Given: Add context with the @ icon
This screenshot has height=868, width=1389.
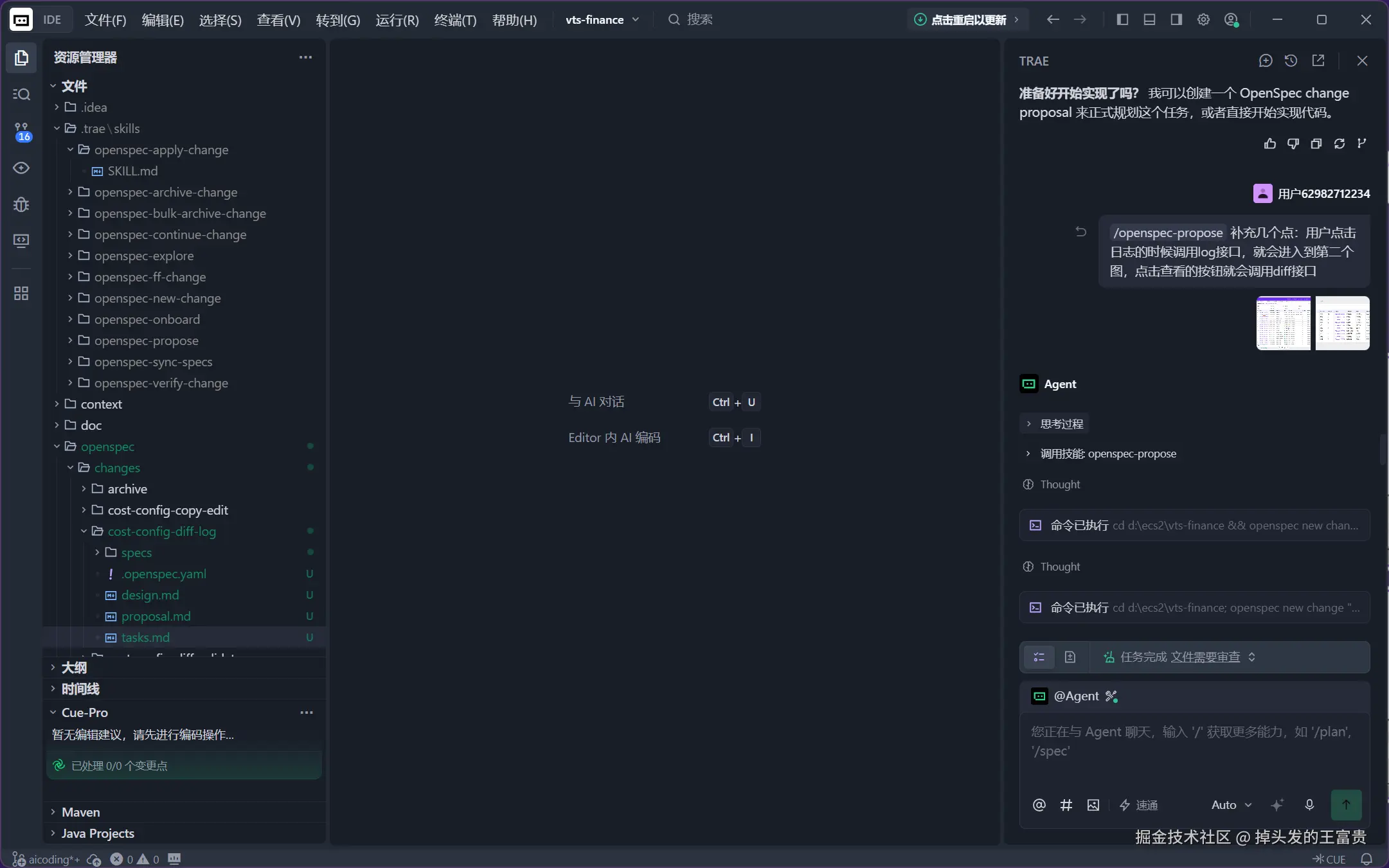Looking at the screenshot, I should [x=1039, y=805].
